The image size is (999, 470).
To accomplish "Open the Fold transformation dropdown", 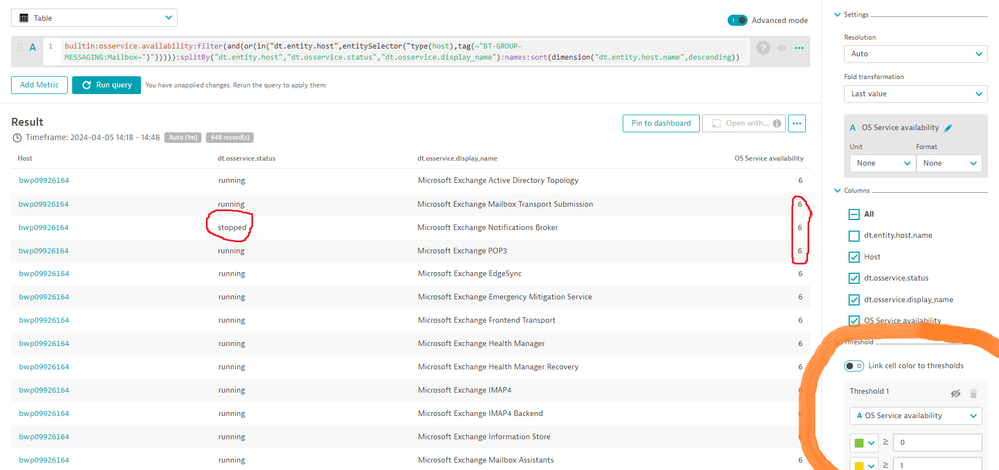I will coord(916,94).
